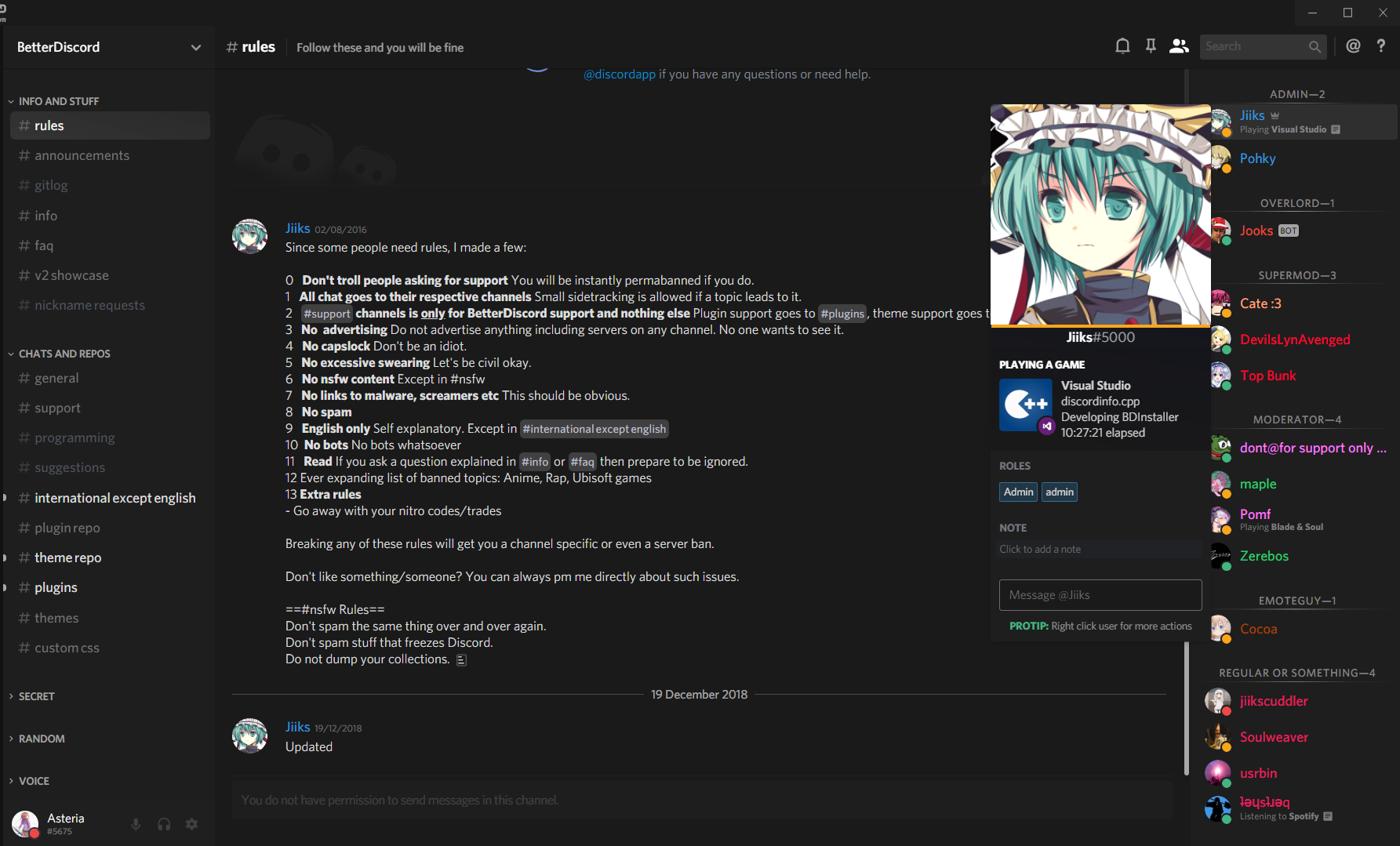Open Asteria's own avatar
1400x846 pixels.
pyautogui.click(x=25, y=824)
